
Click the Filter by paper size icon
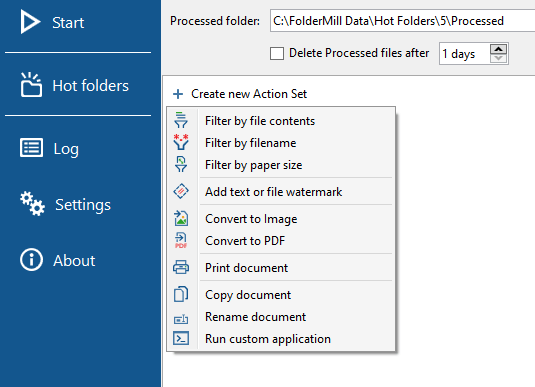[181, 164]
